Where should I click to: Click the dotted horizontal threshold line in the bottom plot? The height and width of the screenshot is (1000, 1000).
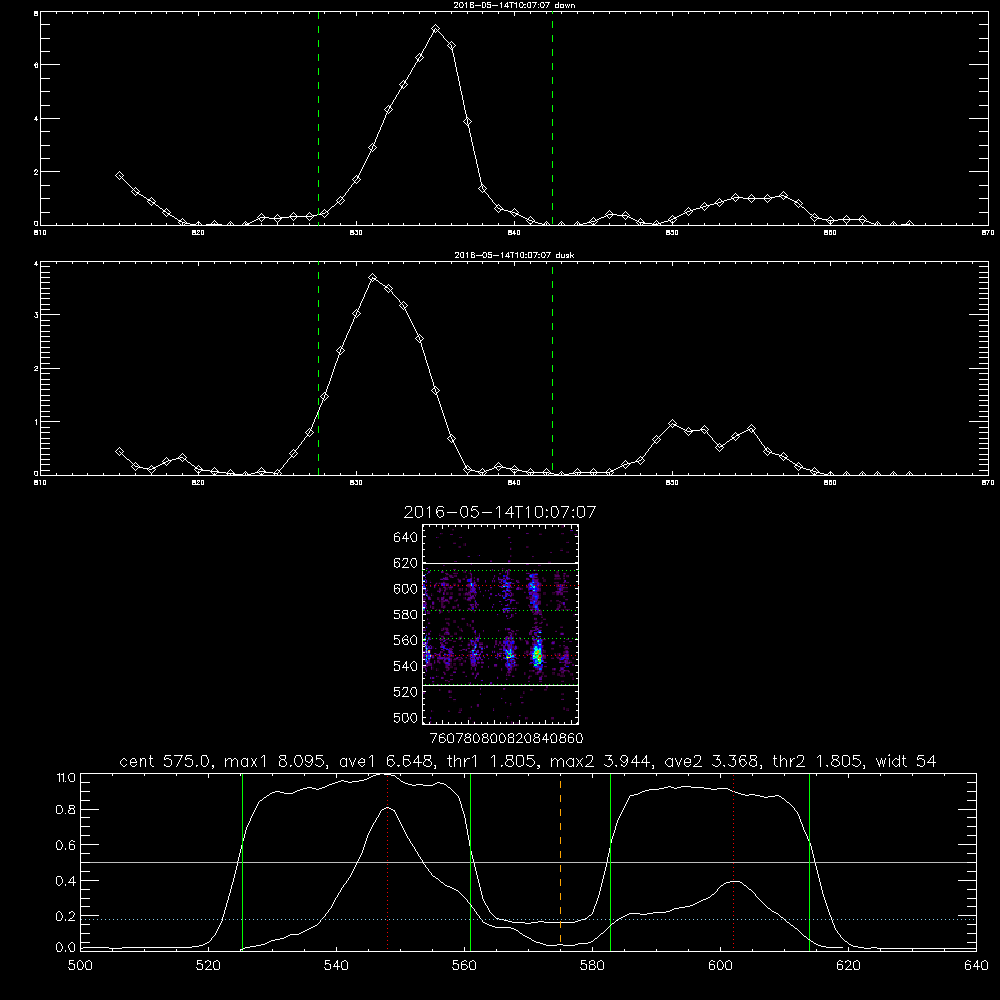click(x=529, y=920)
